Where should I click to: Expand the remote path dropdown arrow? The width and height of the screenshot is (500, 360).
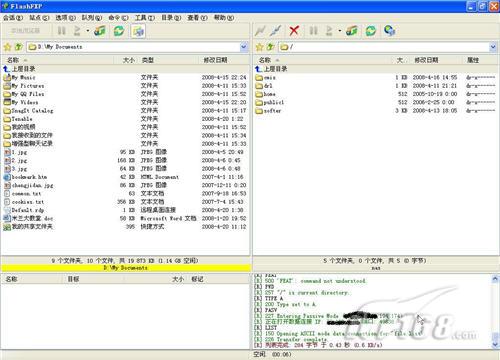click(493, 47)
